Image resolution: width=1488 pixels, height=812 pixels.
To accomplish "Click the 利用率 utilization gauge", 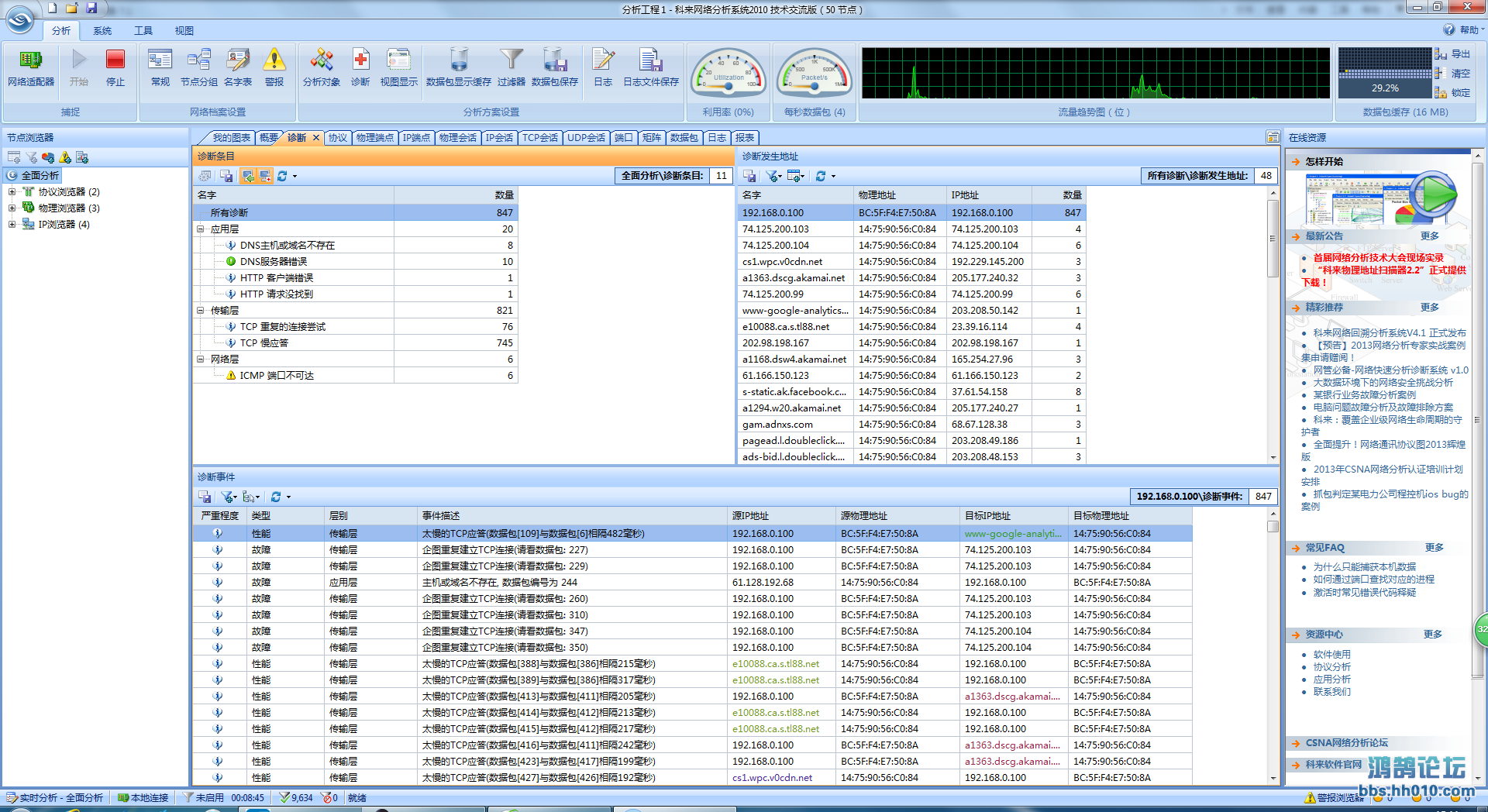I will [x=728, y=74].
